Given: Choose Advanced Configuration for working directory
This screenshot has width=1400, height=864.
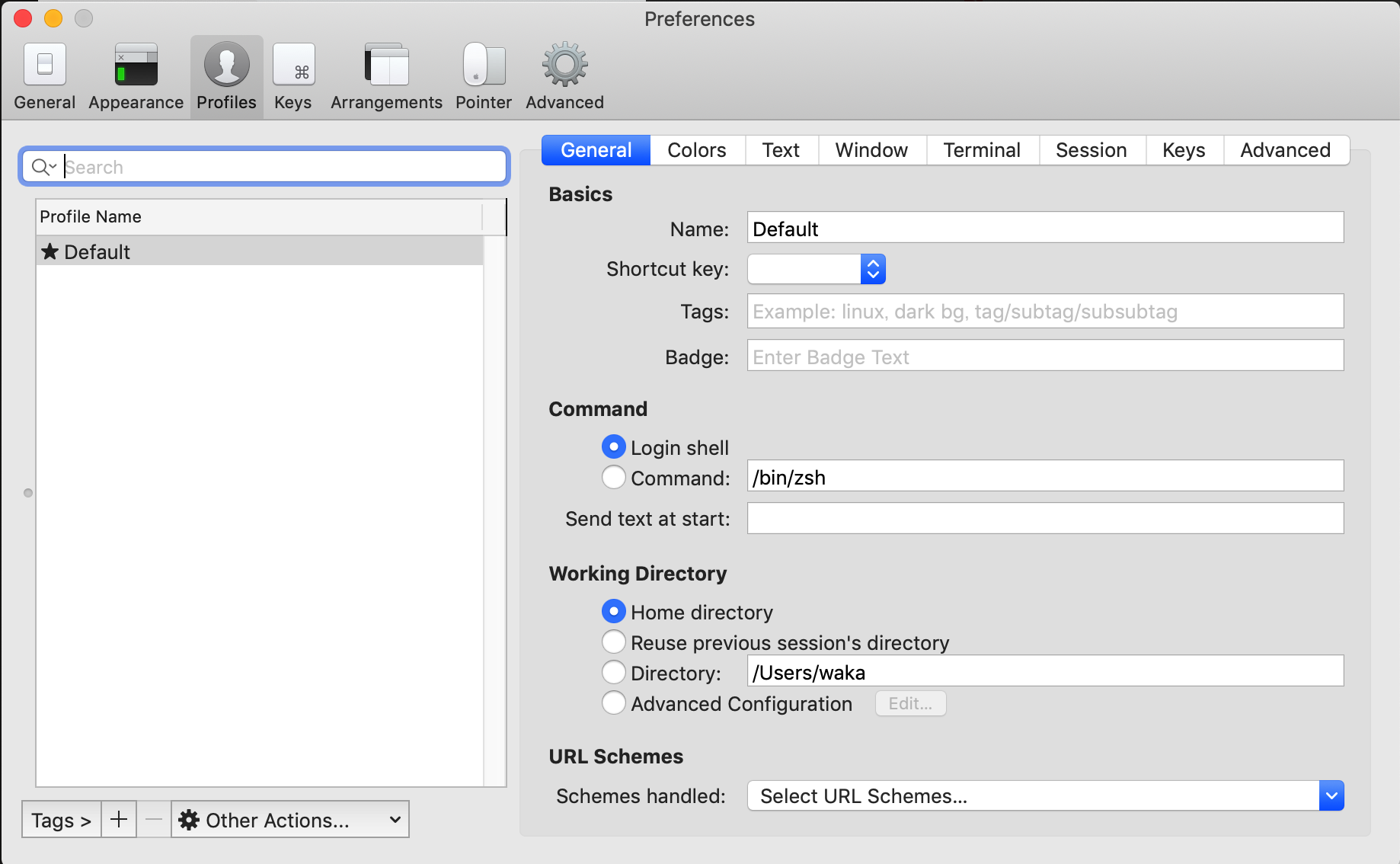Looking at the screenshot, I should coord(613,702).
